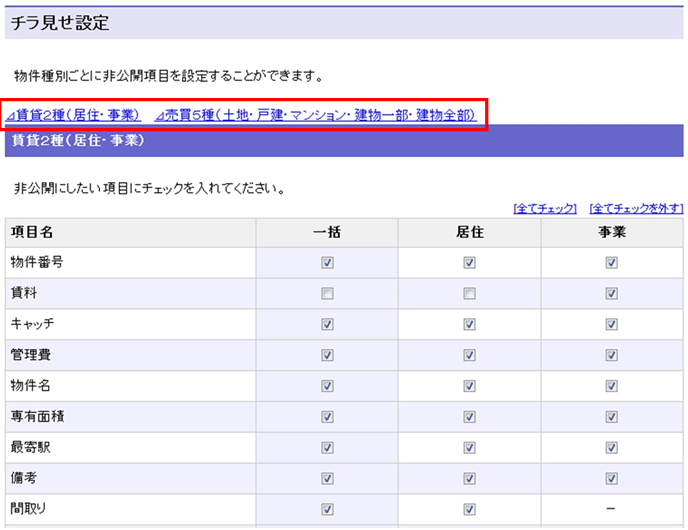
Task: Toggle 専有面積 checkbox in 一括 column
Action: pyautogui.click(x=327, y=416)
